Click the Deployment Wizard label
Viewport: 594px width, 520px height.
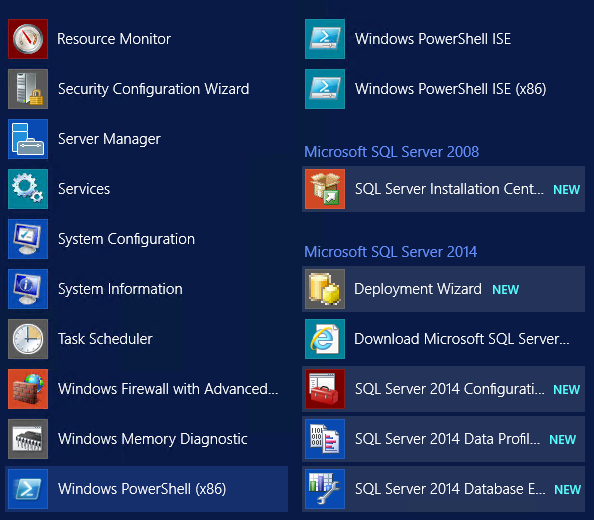(418, 289)
